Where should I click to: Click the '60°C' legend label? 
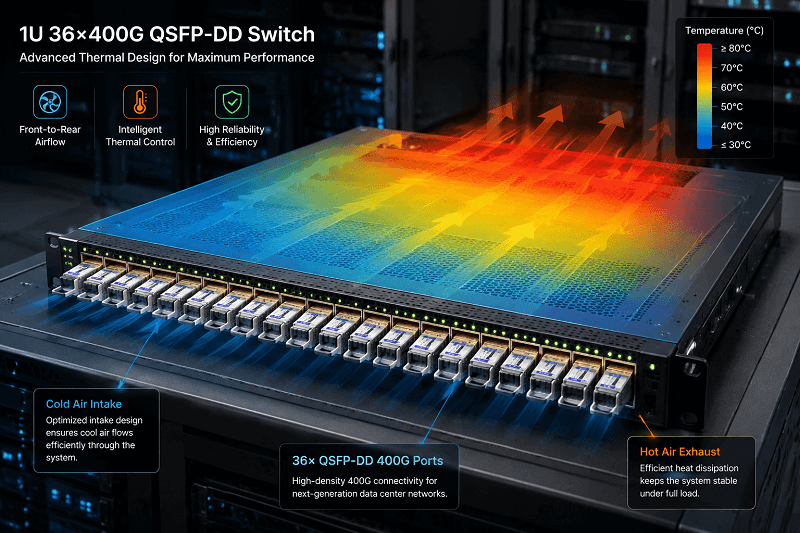[732, 87]
